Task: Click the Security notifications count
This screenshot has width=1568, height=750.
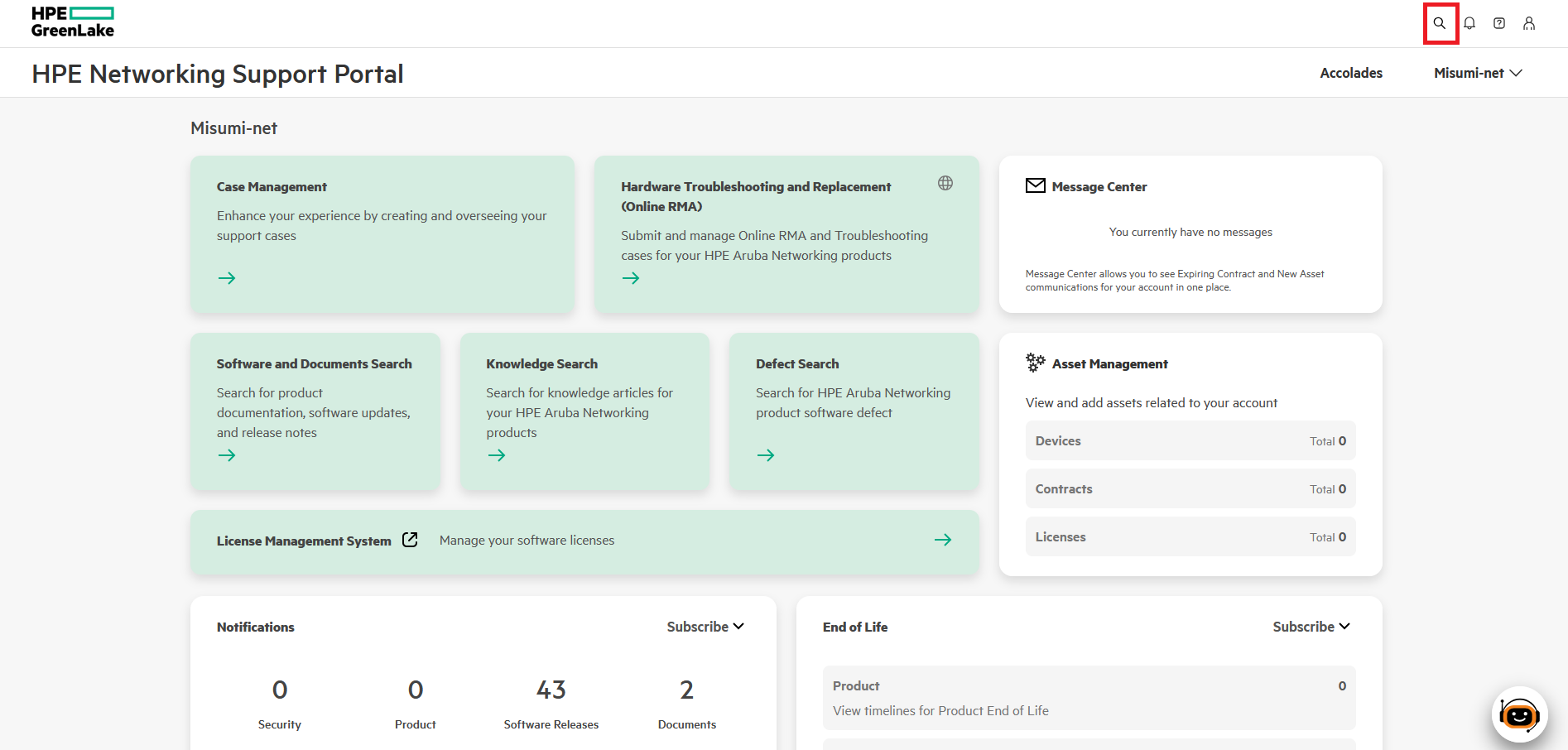Action: coord(280,690)
